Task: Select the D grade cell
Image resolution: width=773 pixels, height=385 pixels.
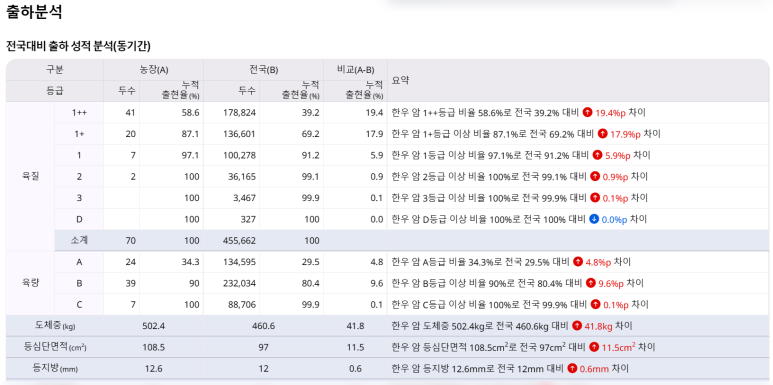Action: click(x=79, y=219)
